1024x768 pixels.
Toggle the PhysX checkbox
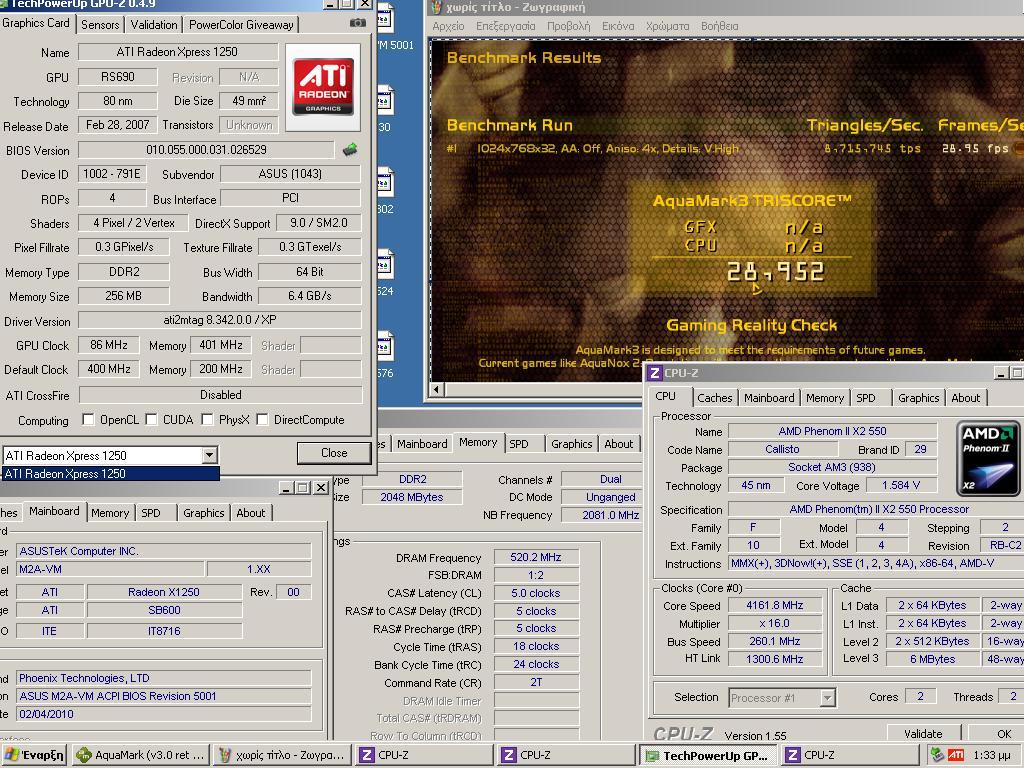point(208,419)
